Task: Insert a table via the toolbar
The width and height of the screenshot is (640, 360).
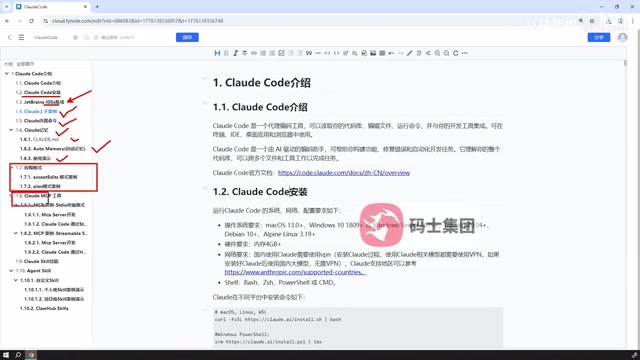Action: point(382,53)
